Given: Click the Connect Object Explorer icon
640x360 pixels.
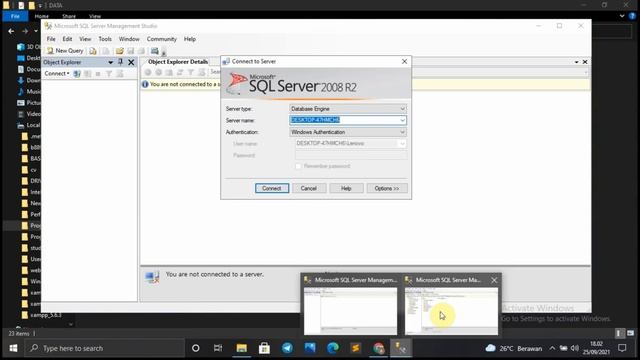Looking at the screenshot, I should tap(77, 74).
